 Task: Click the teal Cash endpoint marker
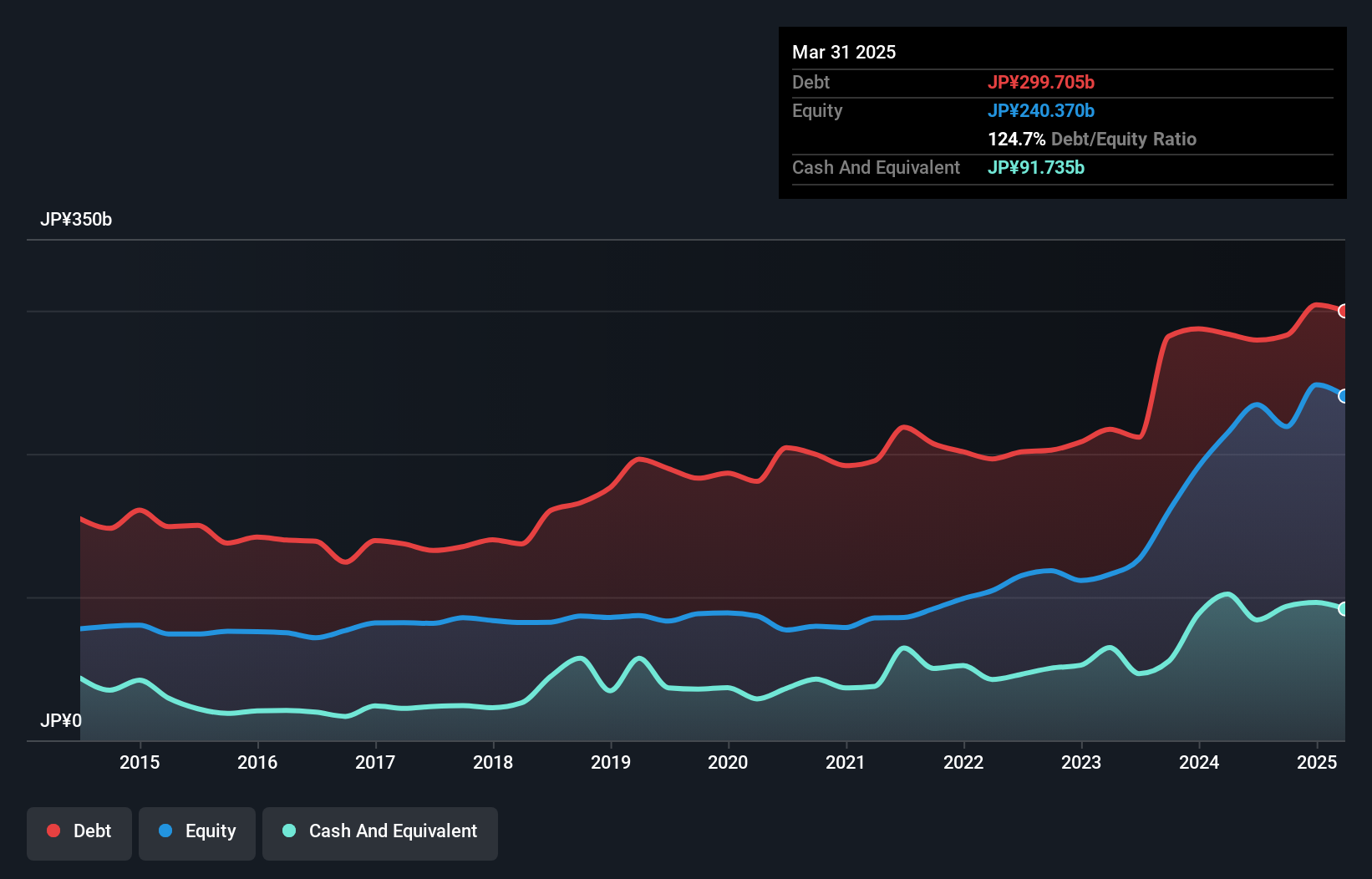click(x=1344, y=609)
